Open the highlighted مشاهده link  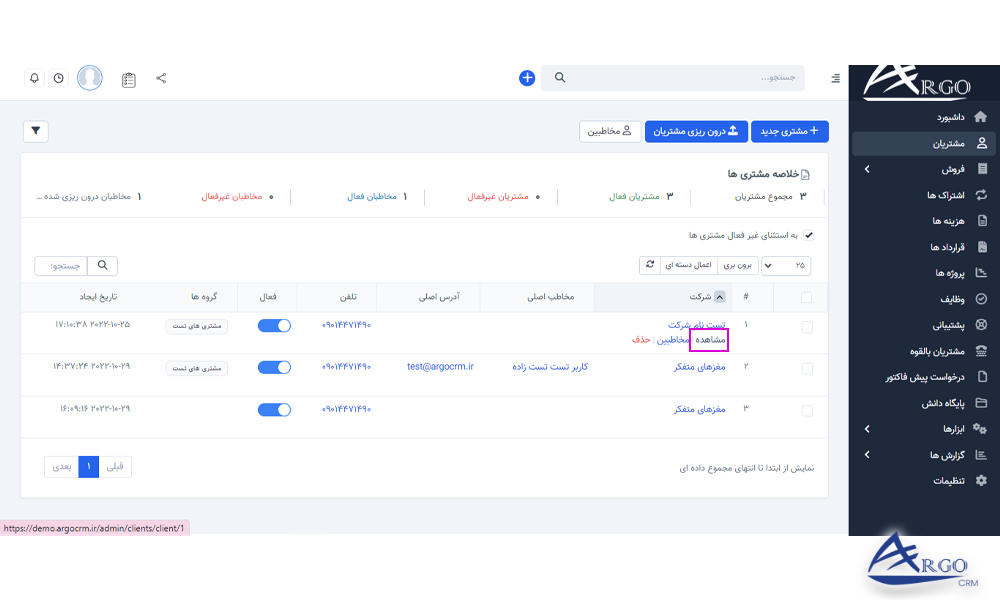[x=709, y=339]
